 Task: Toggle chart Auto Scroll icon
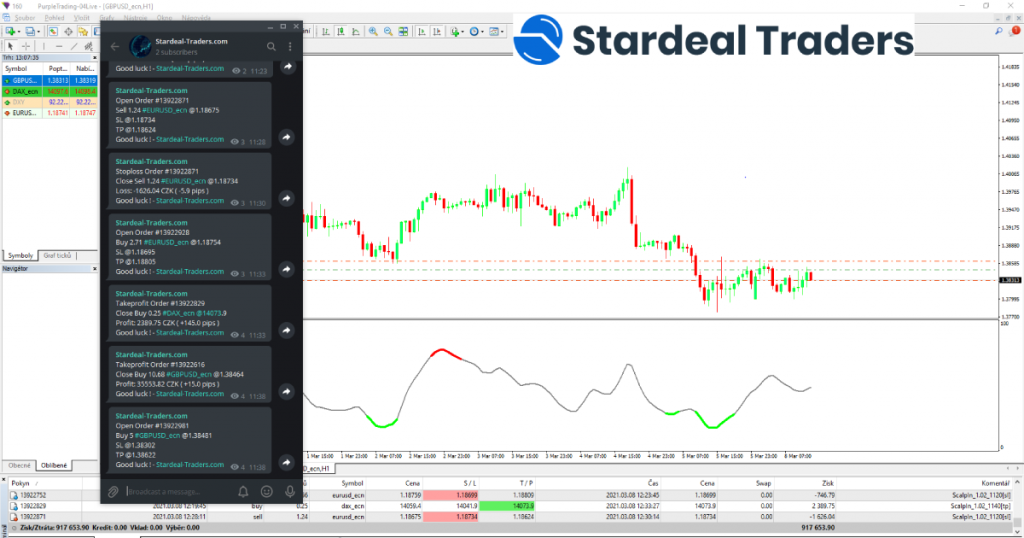[422, 31]
